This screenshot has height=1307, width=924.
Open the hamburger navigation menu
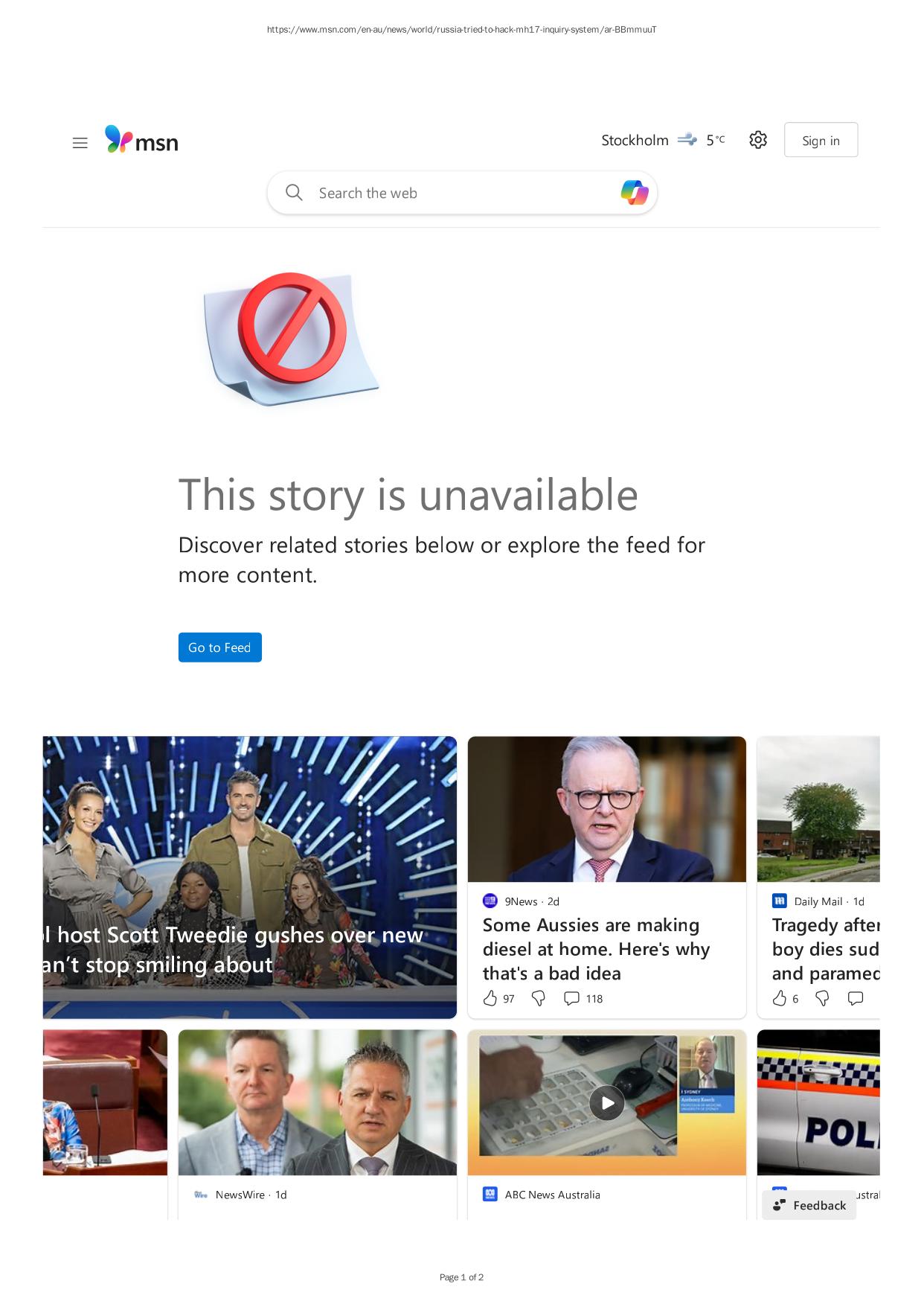tap(80, 143)
